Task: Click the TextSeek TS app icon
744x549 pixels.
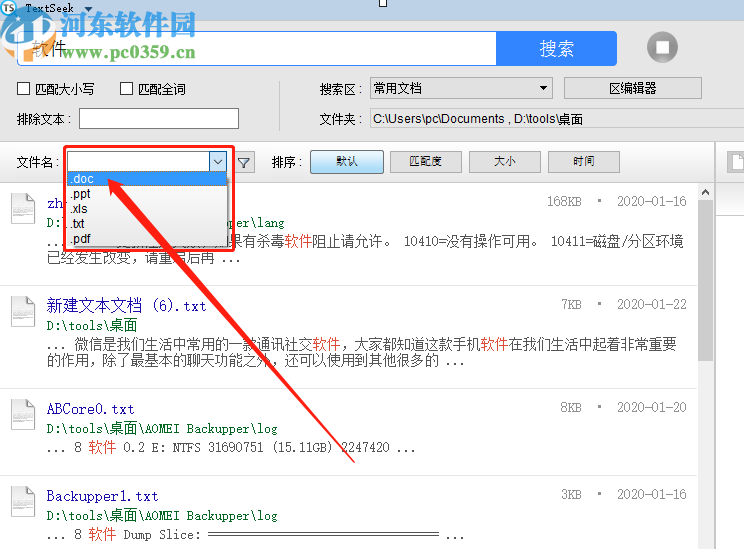Action: pos(9,8)
